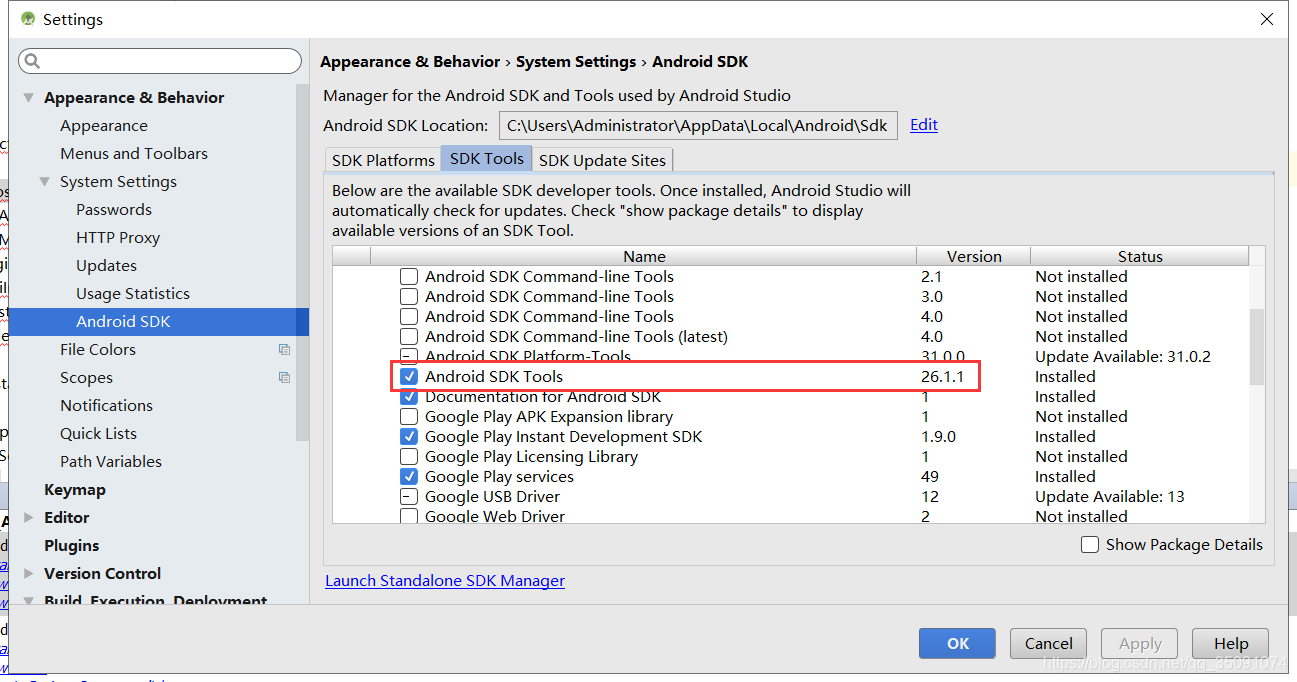The image size is (1297, 682).
Task: Open Plugins settings page
Action: tap(72, 545)
